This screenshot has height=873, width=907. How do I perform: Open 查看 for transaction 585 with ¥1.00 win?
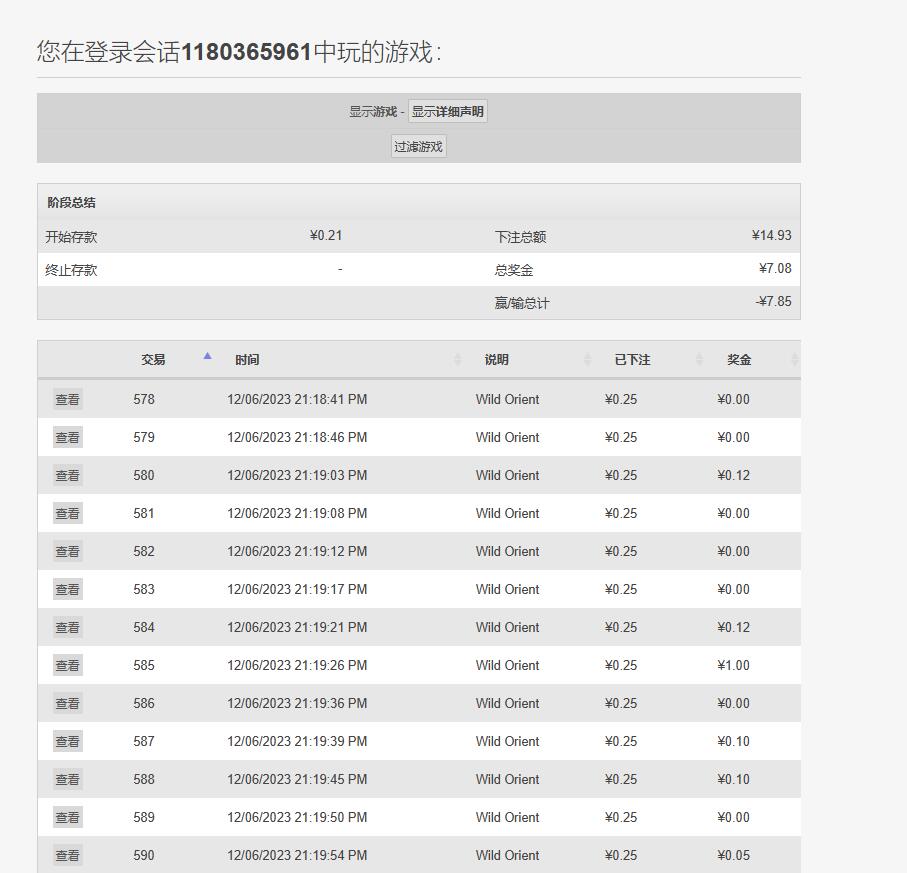coord(67,666)
